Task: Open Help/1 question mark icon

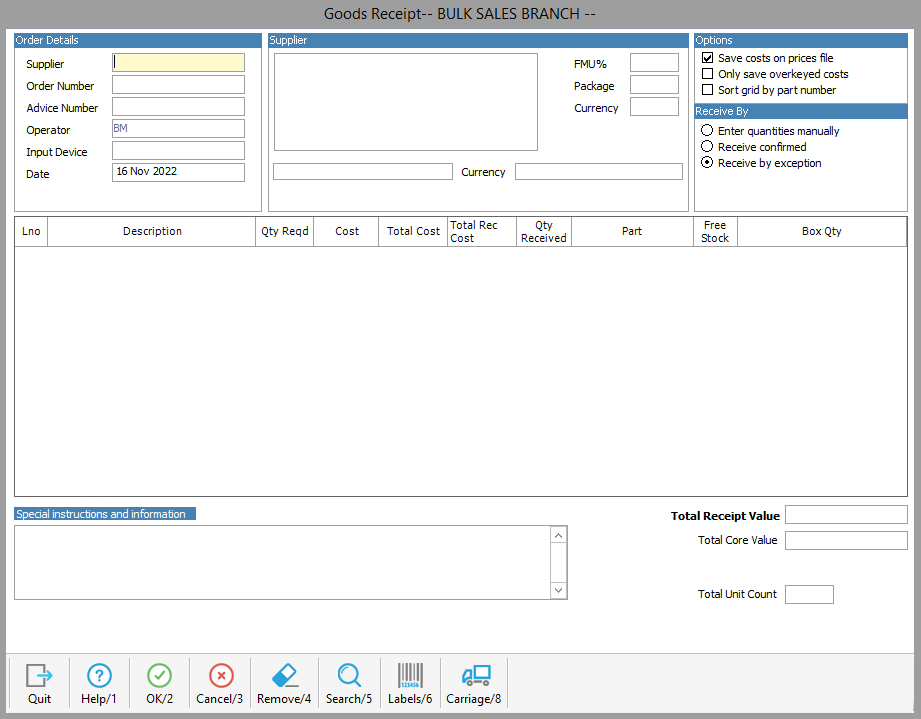Action: pyautogui.click(x=99, y=676)
